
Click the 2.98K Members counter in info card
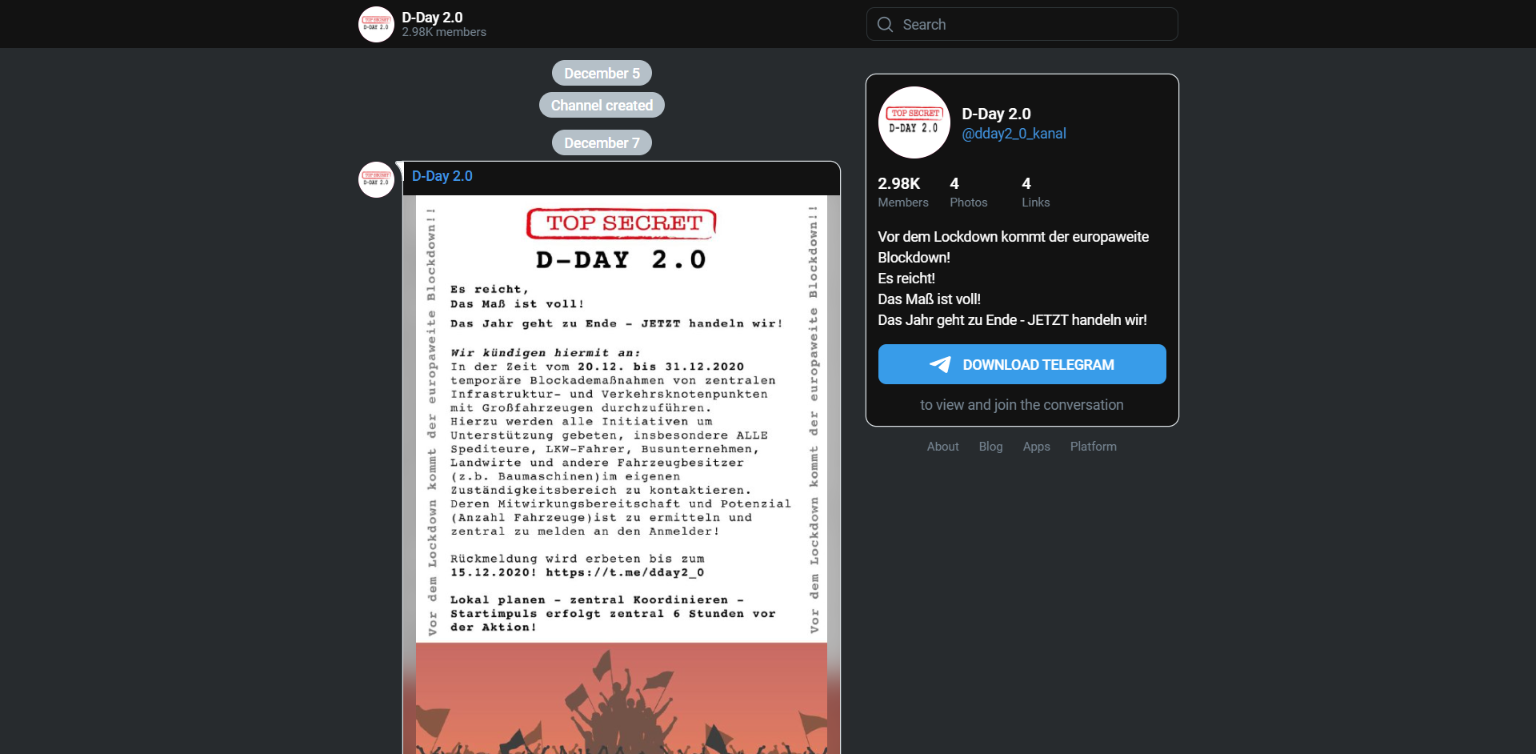[903, 192]
